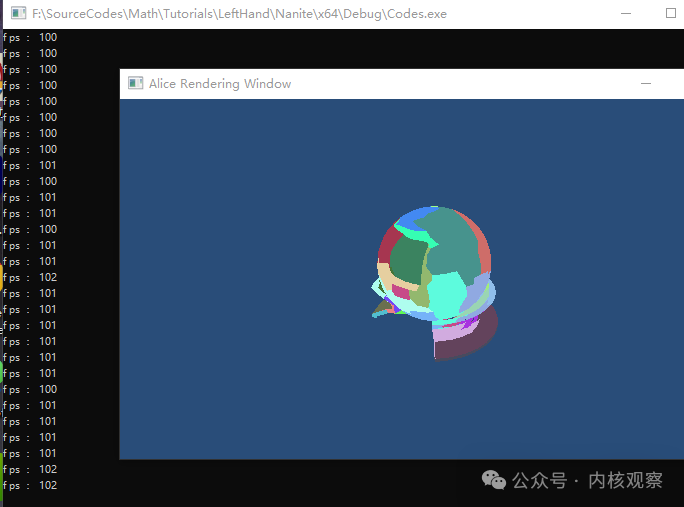This screenshot has height=507, width=684.
Task: Click the Codes.exe console window icon
Action: point(18,13)
